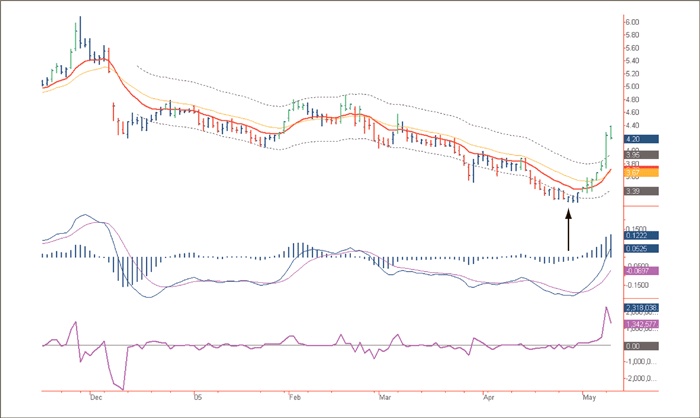Select the May label on date axis
Viewport: 700px width, 418px height.
(x=589, y=396)
